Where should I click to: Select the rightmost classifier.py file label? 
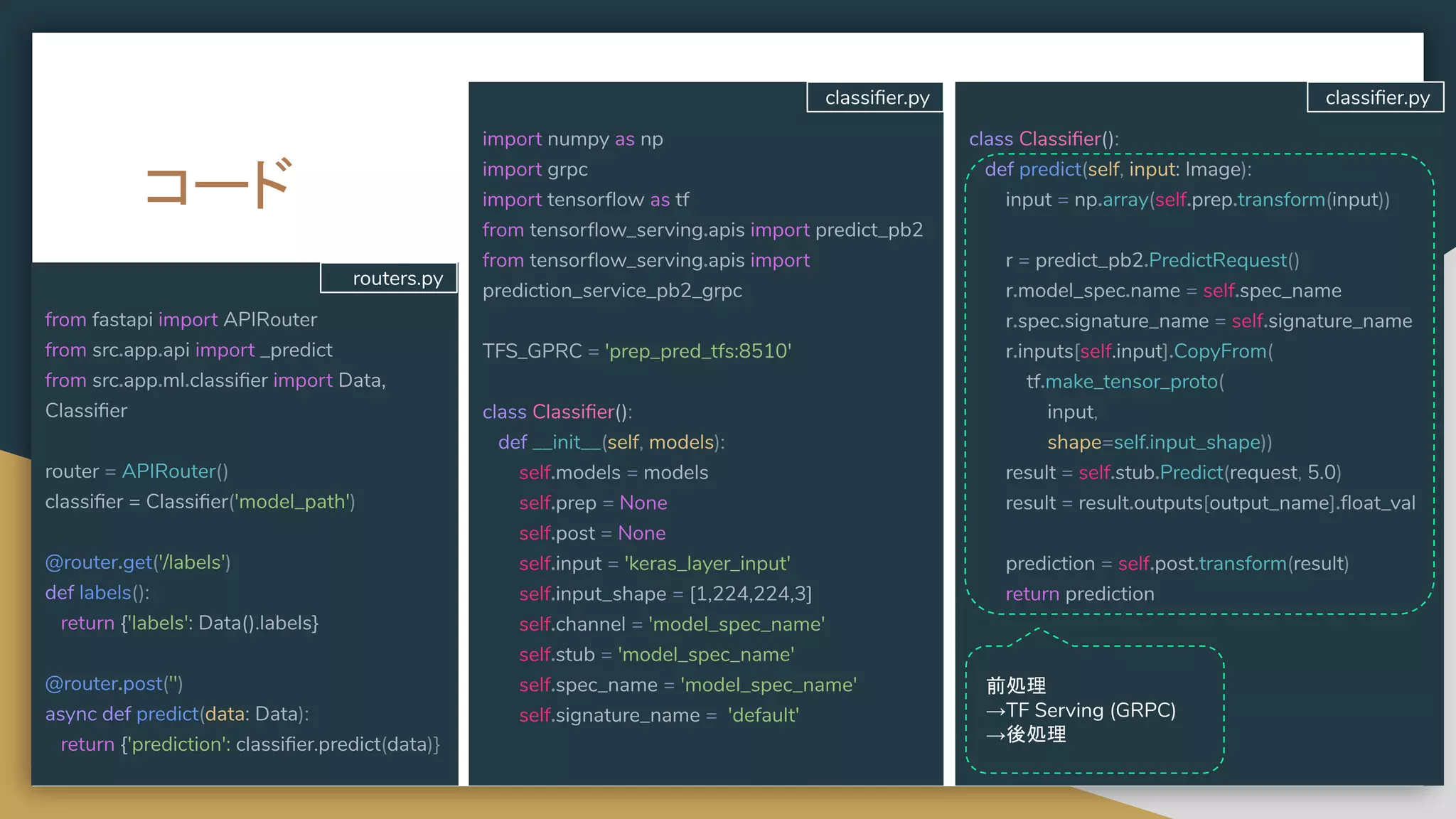tap(1376, 97)
